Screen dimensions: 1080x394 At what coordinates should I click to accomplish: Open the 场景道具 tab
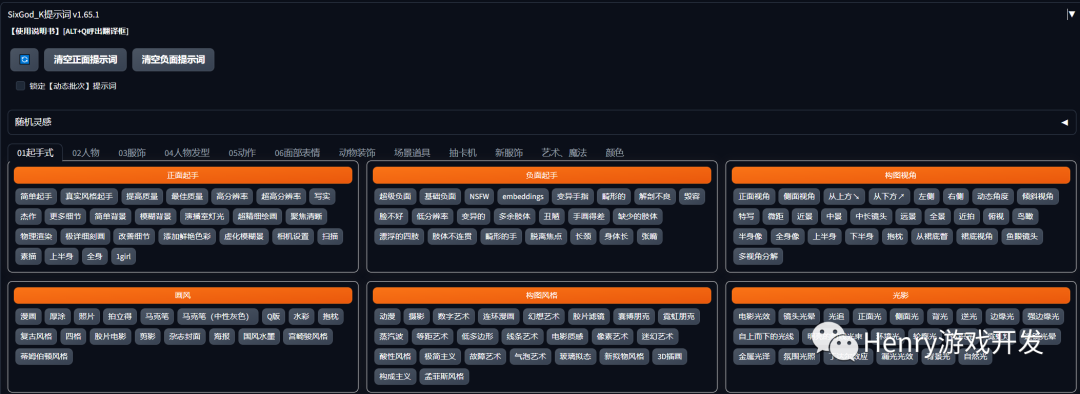[x=412, y=153]
